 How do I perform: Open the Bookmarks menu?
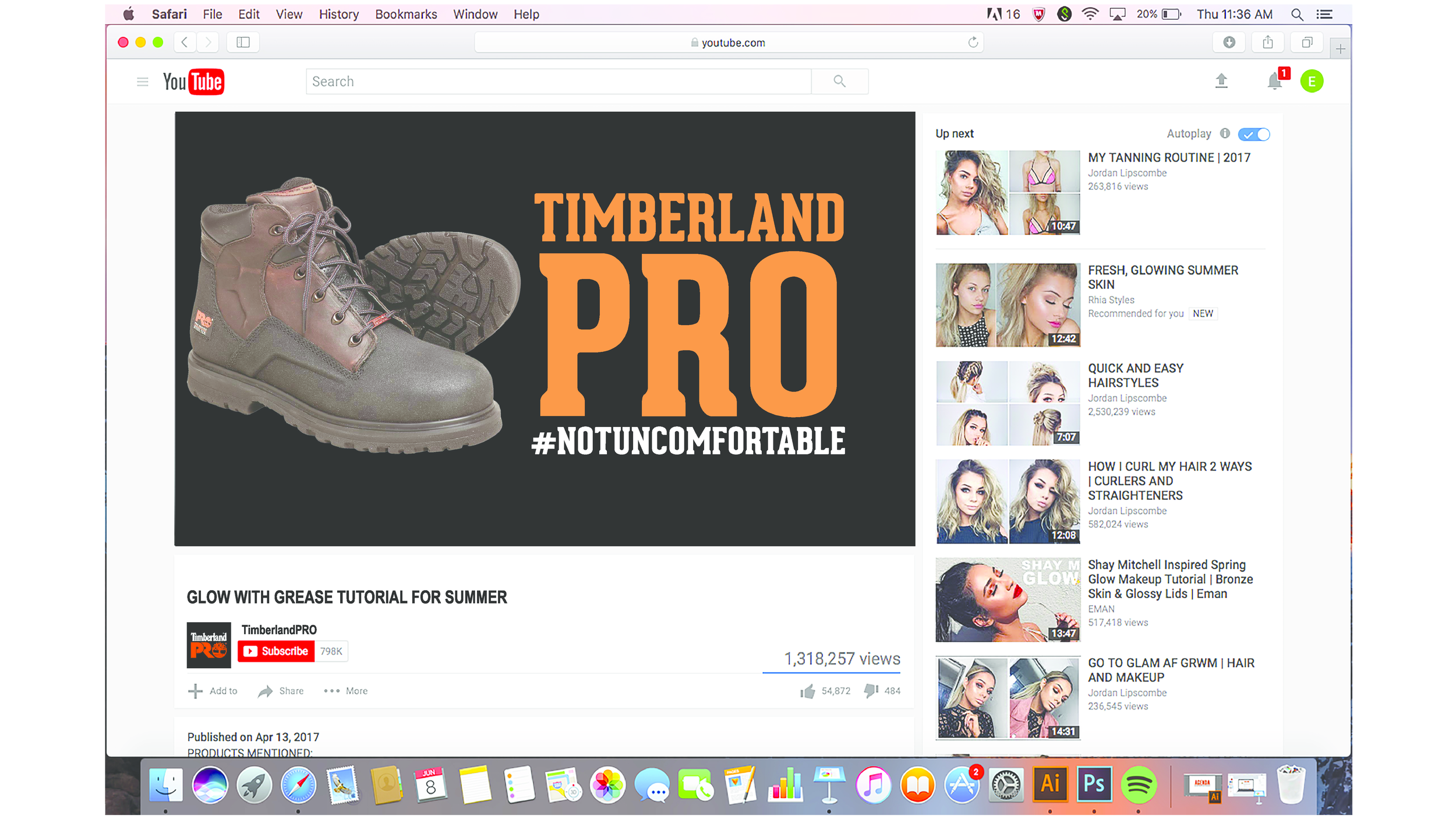click(406, 14)
